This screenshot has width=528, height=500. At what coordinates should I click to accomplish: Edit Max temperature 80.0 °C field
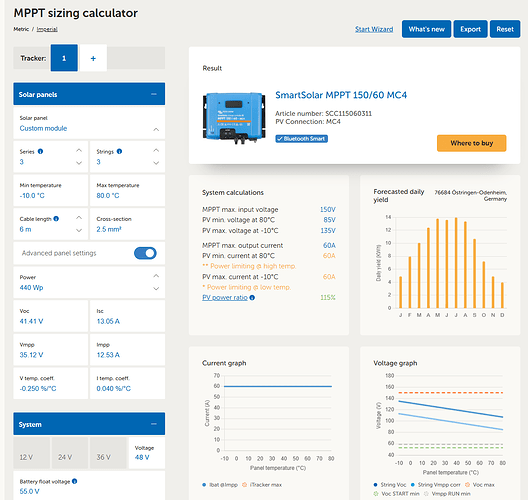(x=127, y=190)
